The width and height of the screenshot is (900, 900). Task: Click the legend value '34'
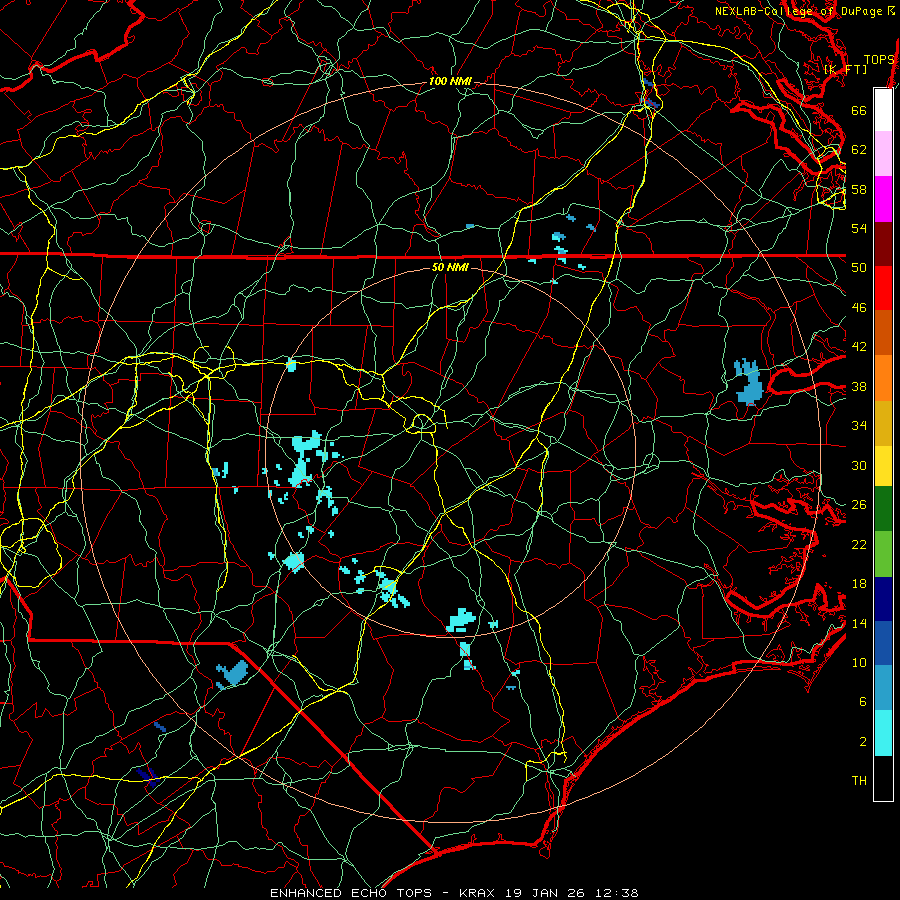coord(859,425)
